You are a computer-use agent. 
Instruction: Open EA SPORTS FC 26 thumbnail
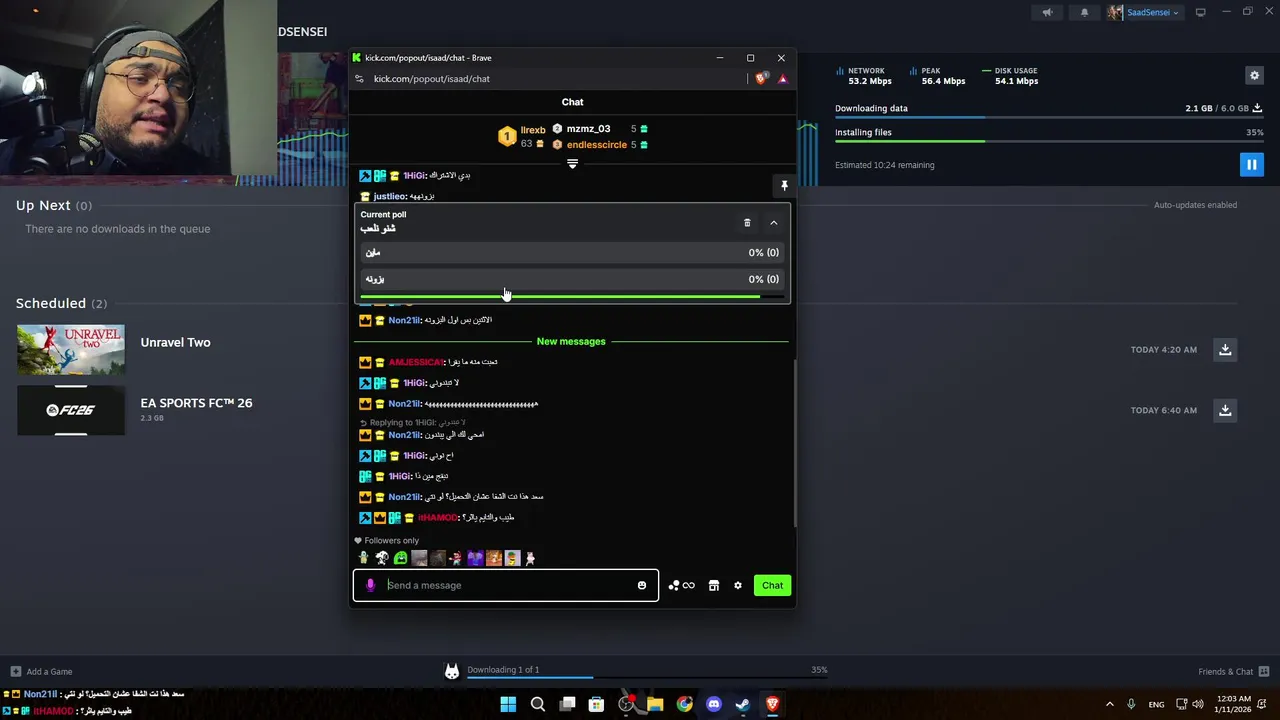pos(71,410)
